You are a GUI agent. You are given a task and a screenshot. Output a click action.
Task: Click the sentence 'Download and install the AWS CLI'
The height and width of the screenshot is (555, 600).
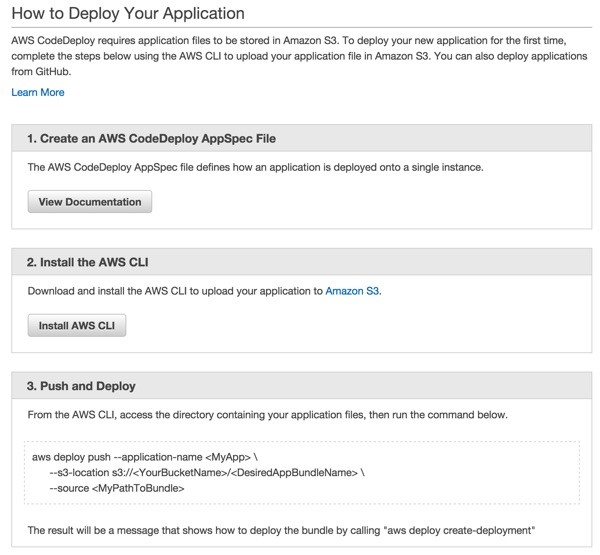tap(204, 291)
